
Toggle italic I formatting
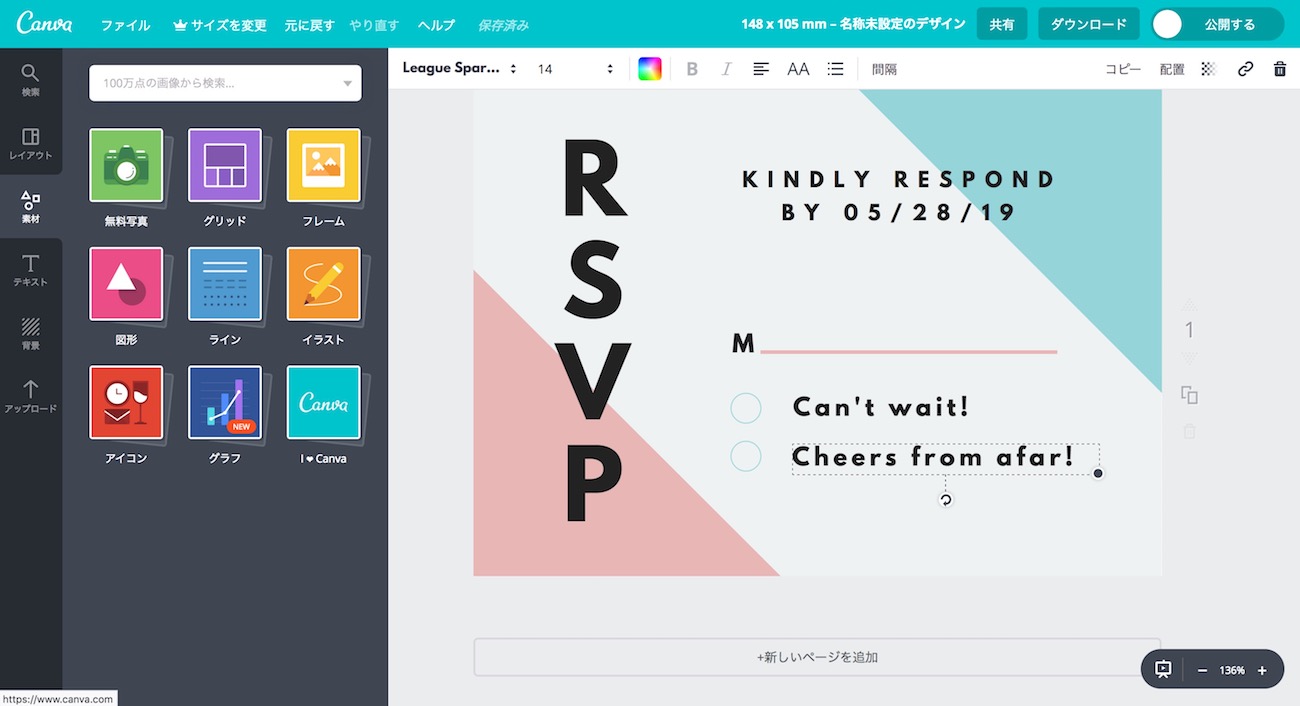click(727, 69)
